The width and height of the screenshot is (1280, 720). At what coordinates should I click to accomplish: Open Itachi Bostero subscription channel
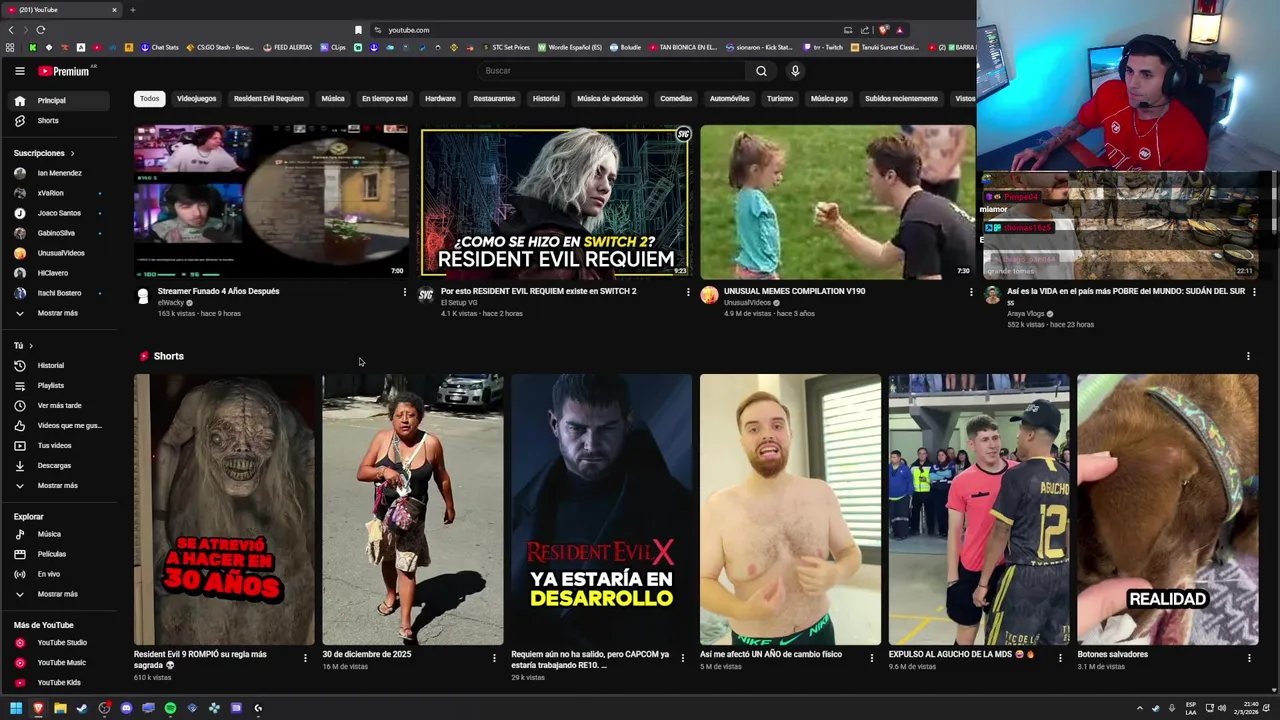coord(59,293)
